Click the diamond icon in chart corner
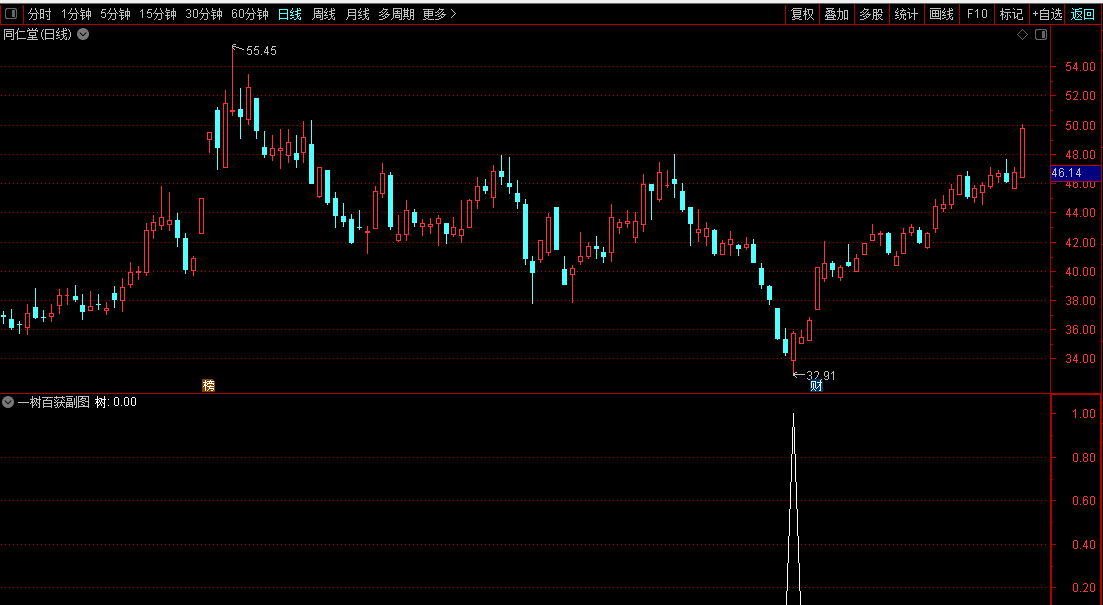 coord(1023,34)
